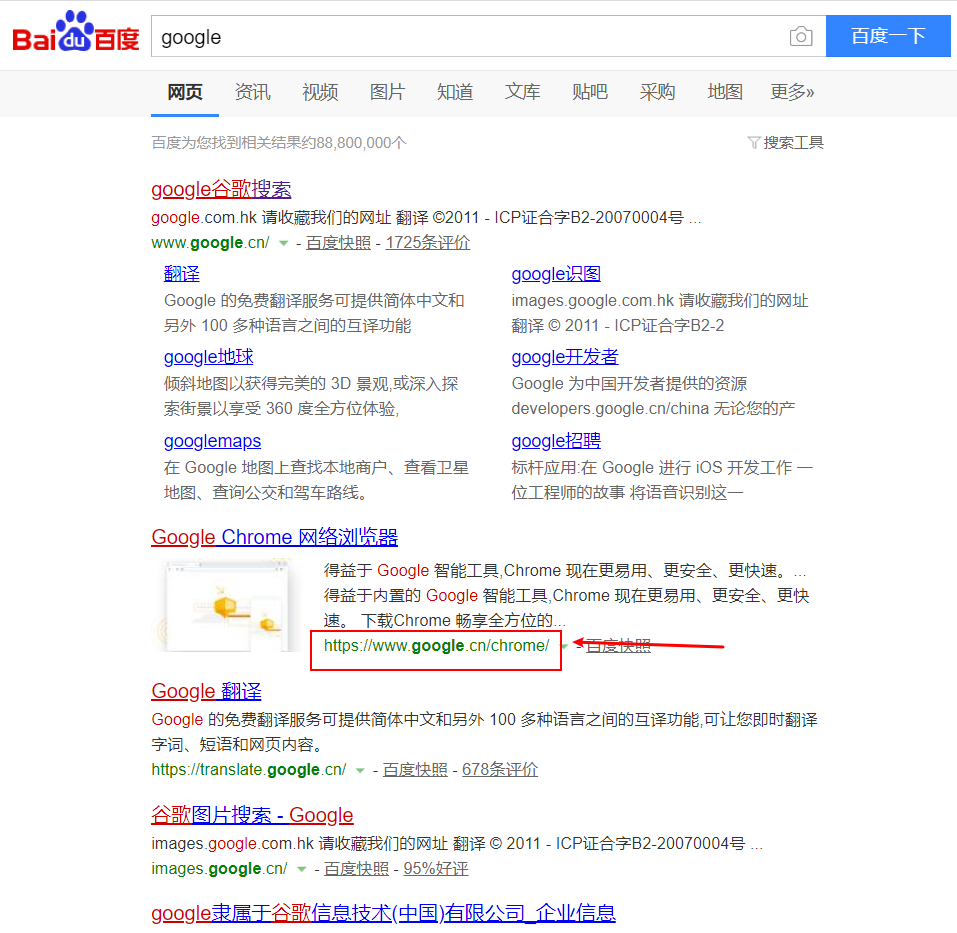Image resolution: width=957 pixels, height=933 pixels.
Task: Go to the 贴吧 tab
Action: (590, 92)
